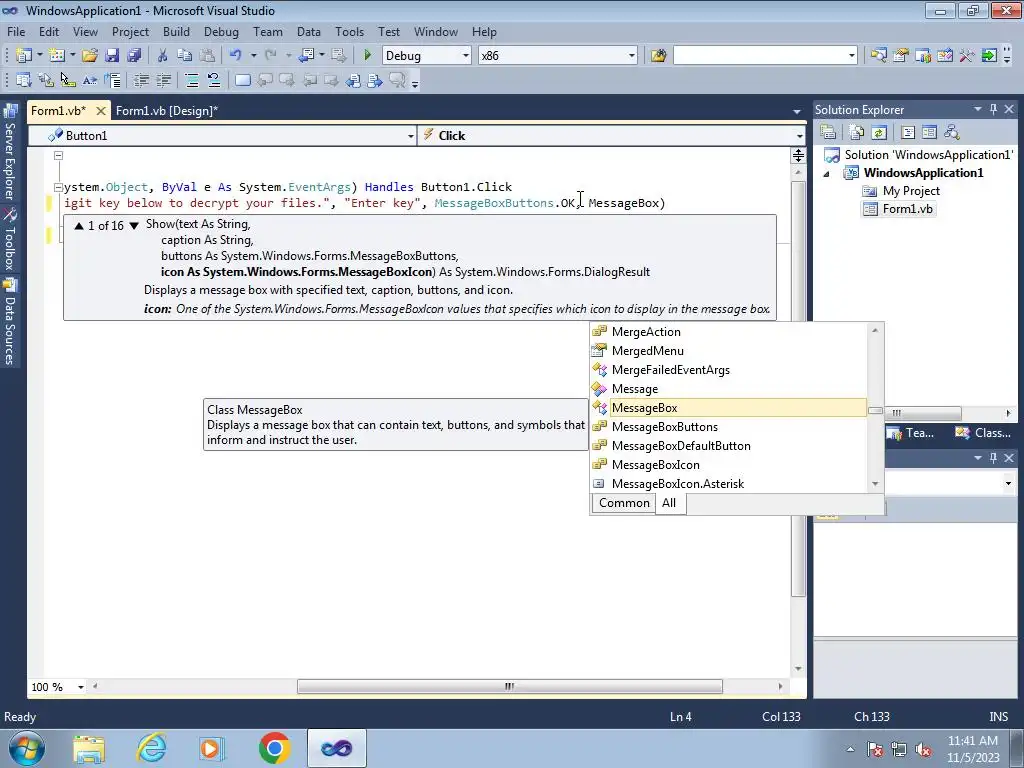Click Solution Explorer Properties icon
Image resolution: width=1024 pixels, height=768 pixels.
pos(828,133)
